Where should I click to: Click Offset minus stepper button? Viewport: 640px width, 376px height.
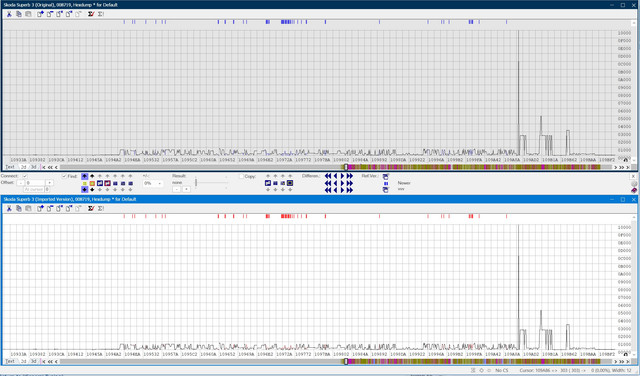[x=21, y=183]
